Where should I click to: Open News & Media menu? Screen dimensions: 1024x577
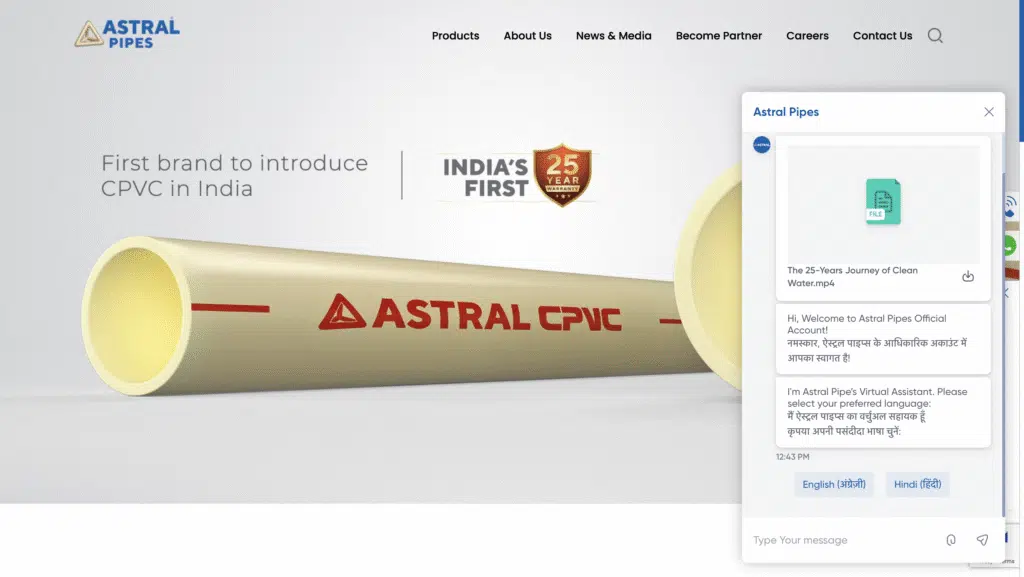tap(613, 36)
